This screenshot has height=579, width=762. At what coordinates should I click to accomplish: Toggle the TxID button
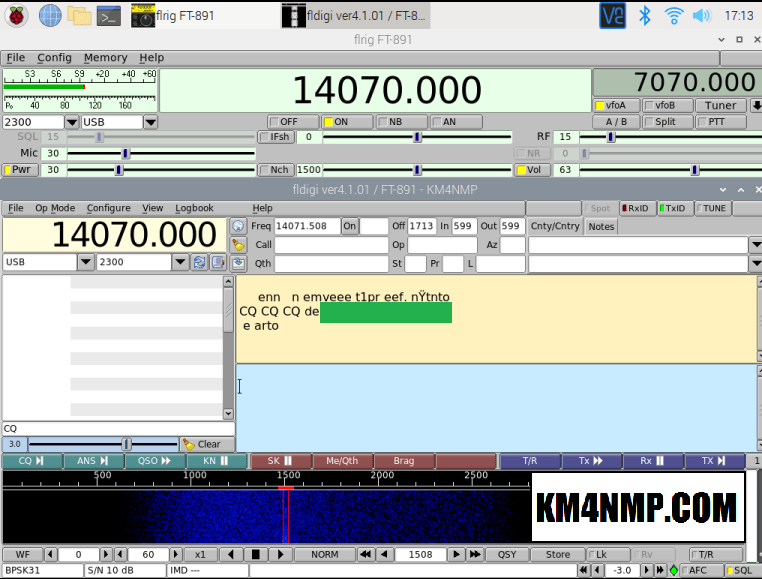[x=673, y=208]
